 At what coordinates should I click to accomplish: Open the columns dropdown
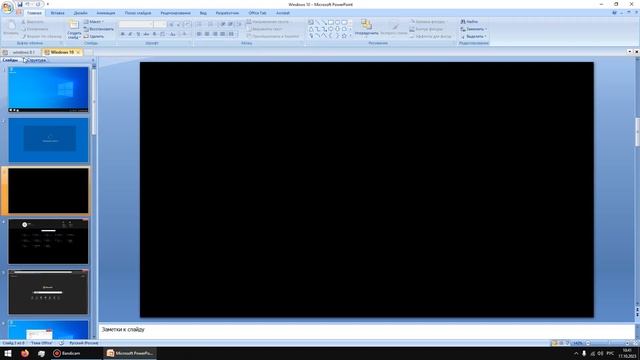pyautogui.click(x=231, y=34)
